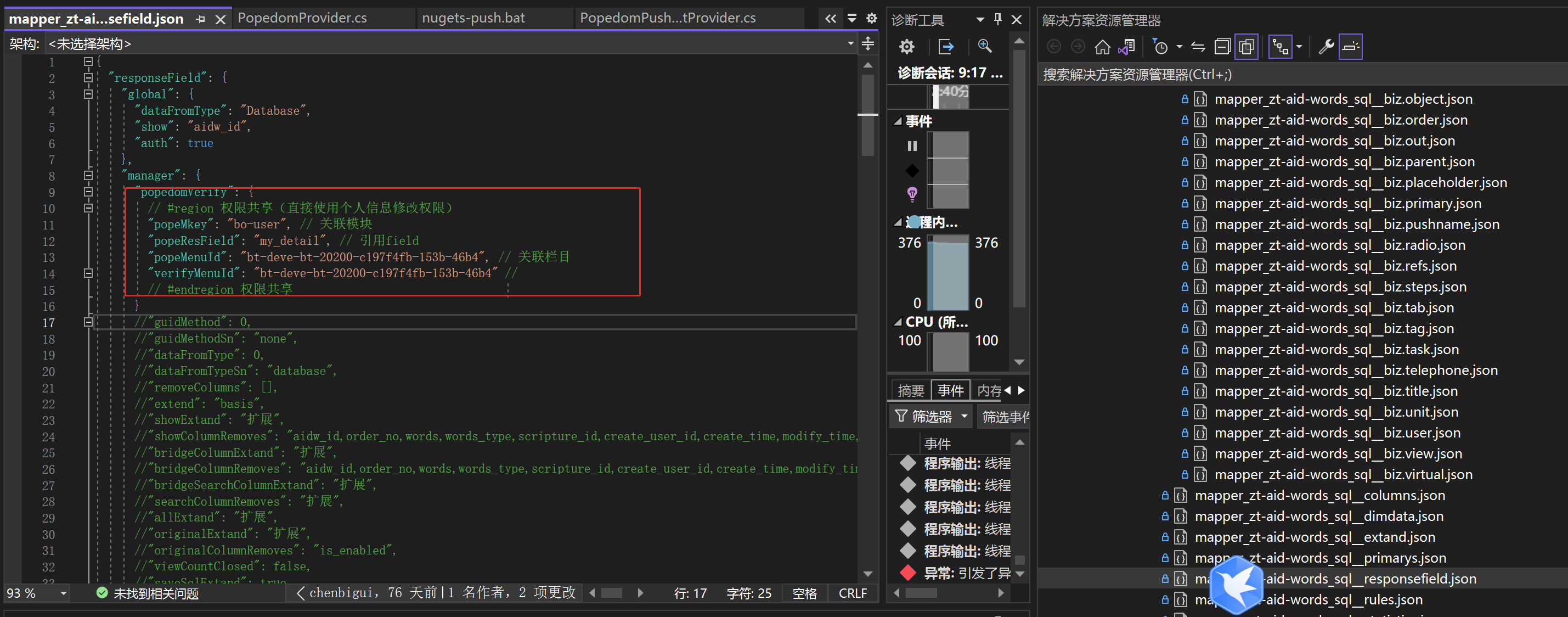Collapse the popedomVerify node on line 9
1568x617 pixels.
pyautogui.click(x=88, y=192)
